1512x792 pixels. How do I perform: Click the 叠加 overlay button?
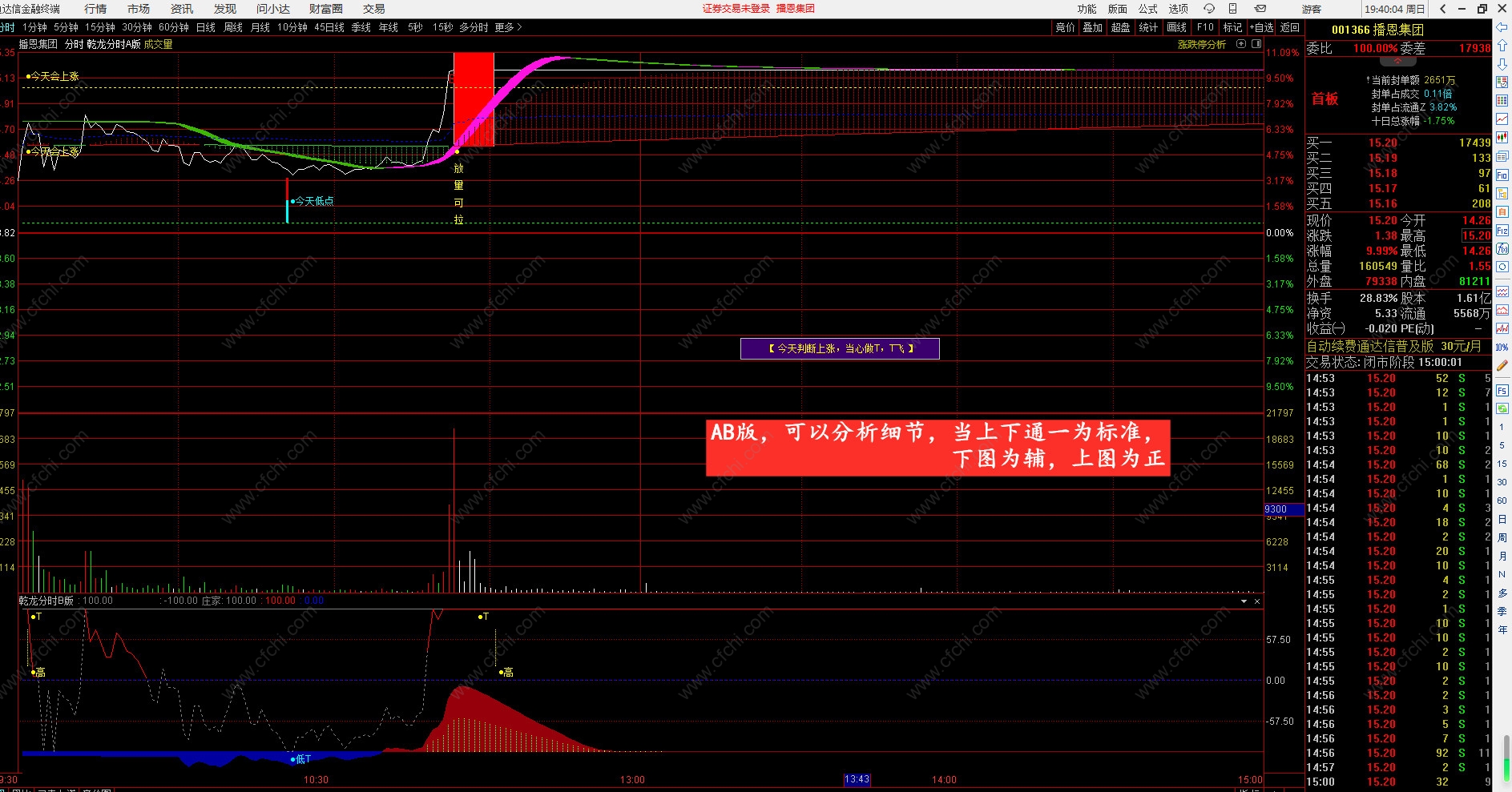(1093, 27)
